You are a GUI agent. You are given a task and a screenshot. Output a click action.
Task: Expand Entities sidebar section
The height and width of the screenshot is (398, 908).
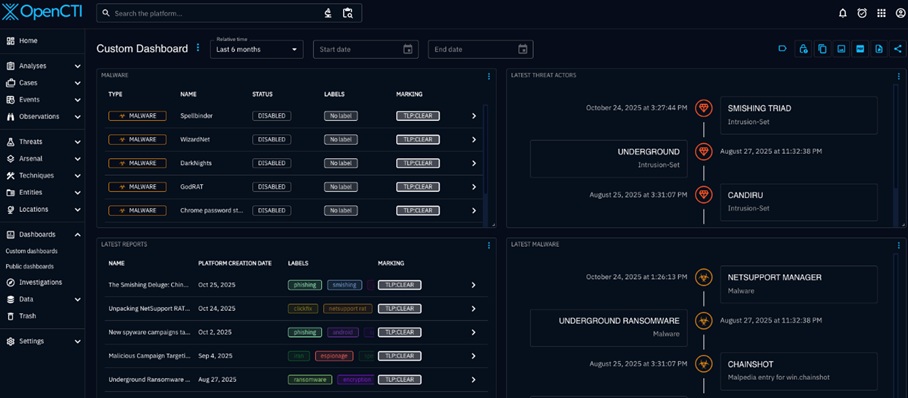pos(78,192)
